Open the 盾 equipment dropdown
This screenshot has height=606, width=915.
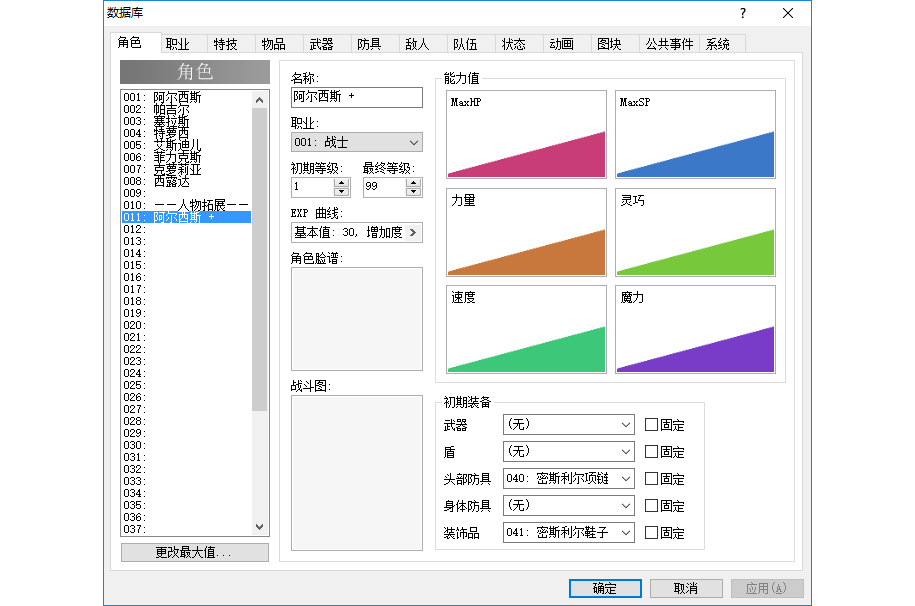(568, 451)
